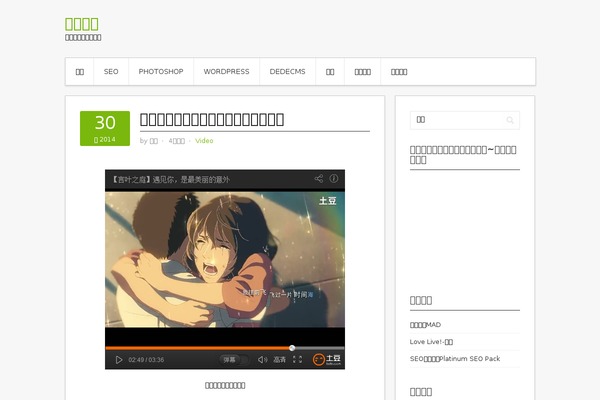Click the article headline title
Image resolution: width=600 pixels, height=400 pixels.
pyautogui.click(x=212, y=119)
